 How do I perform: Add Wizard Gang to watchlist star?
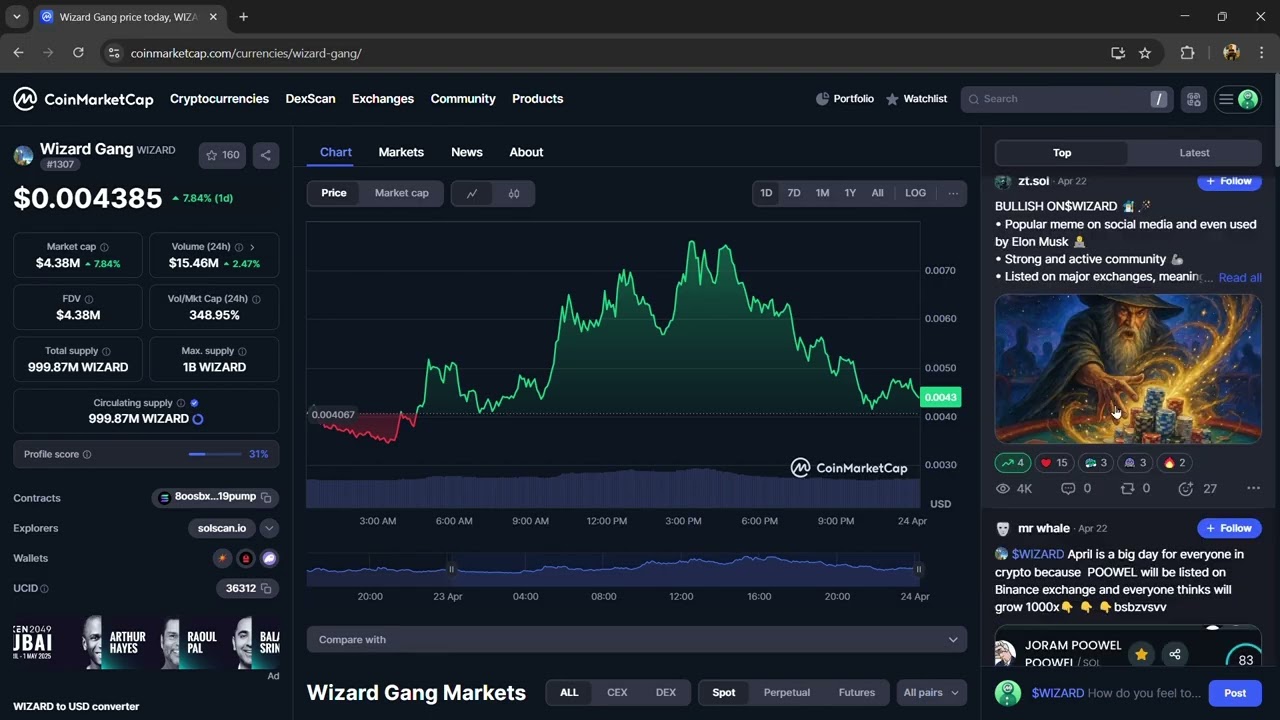(222, 155)
